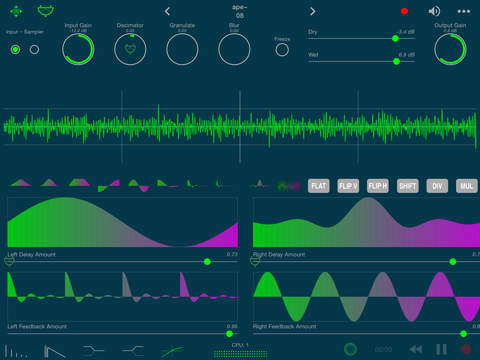This screenshot has width=480, height=360.
Task: Click the FLIP V button
Action: pos(348,186)
